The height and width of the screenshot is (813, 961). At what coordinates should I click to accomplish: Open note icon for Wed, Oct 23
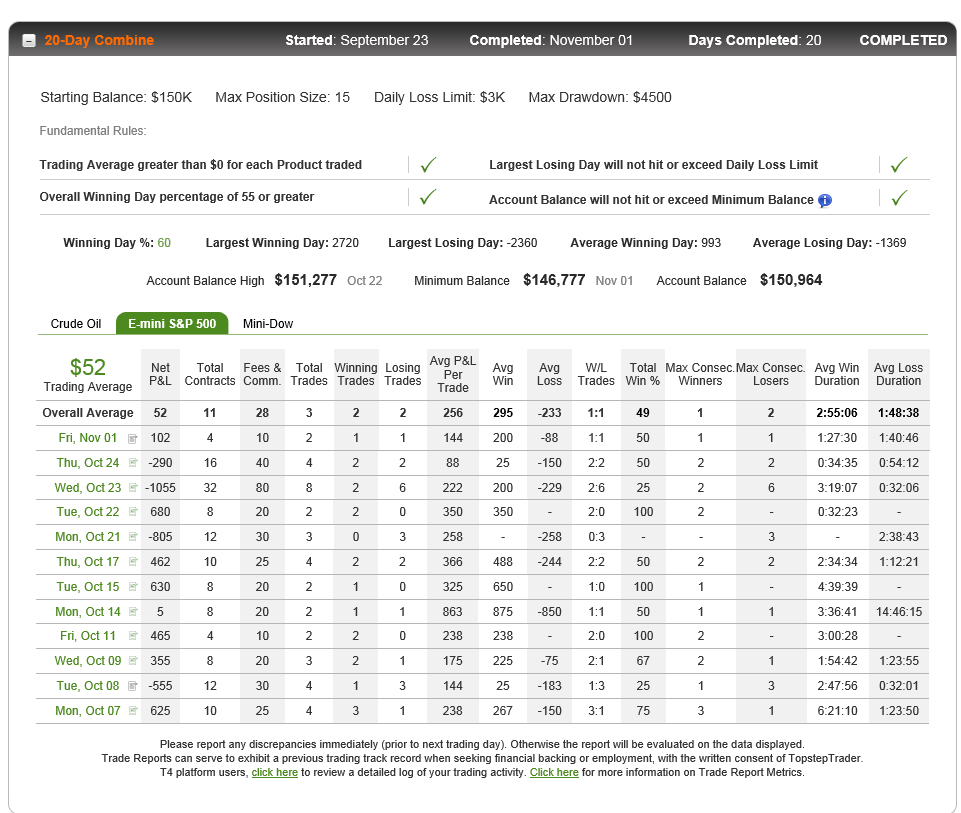click(132, 488)
